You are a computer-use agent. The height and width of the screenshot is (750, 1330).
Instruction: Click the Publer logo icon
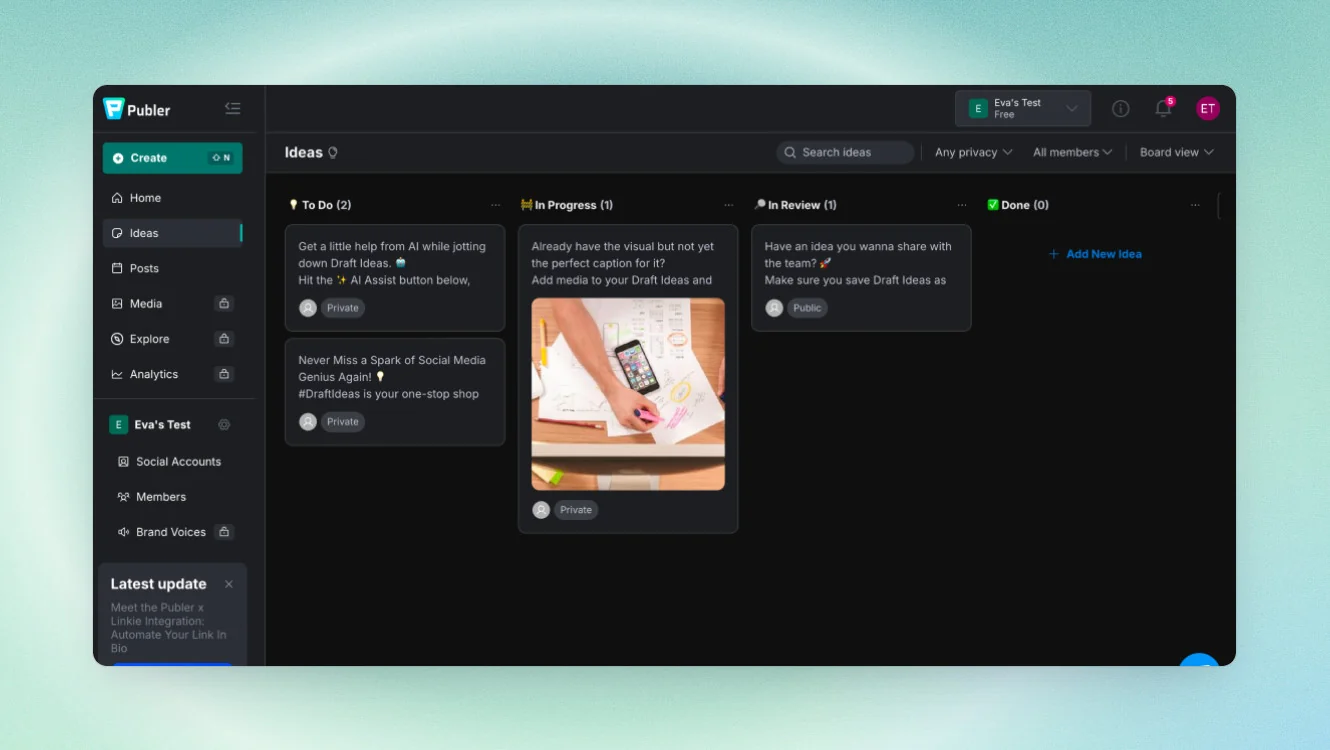[114, 109]
